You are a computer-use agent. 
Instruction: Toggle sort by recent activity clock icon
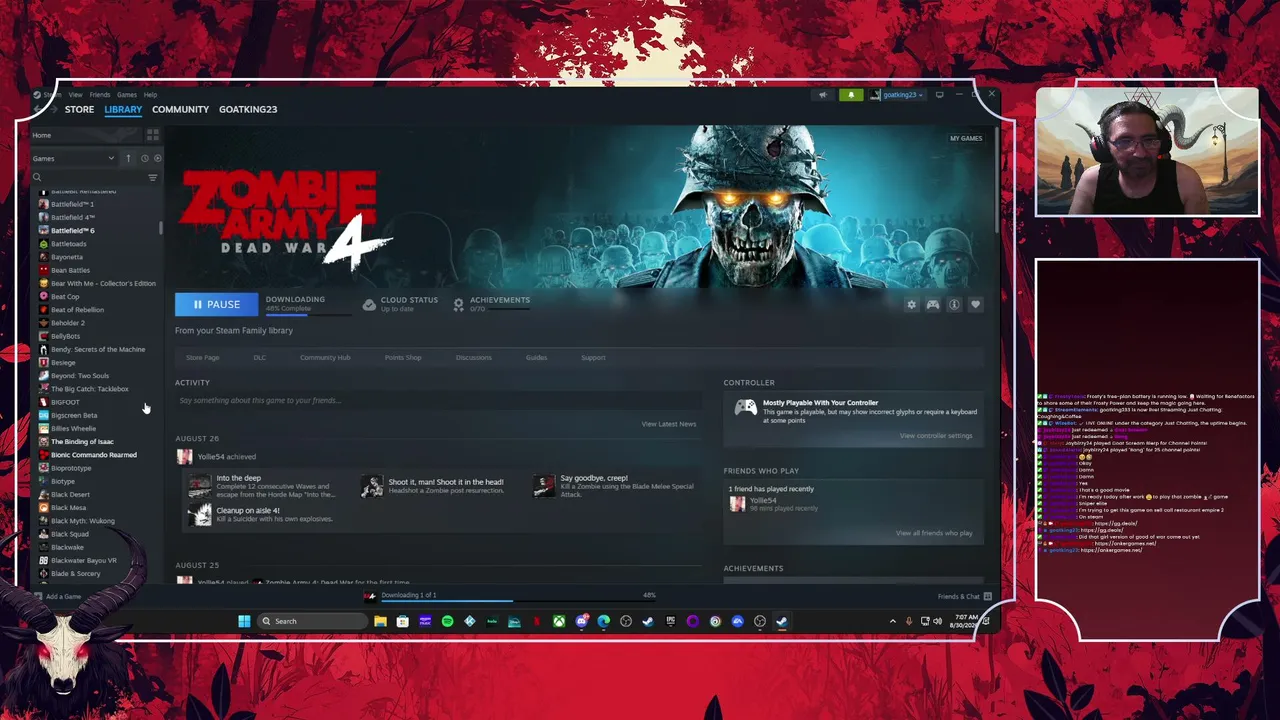coord(144,158)
